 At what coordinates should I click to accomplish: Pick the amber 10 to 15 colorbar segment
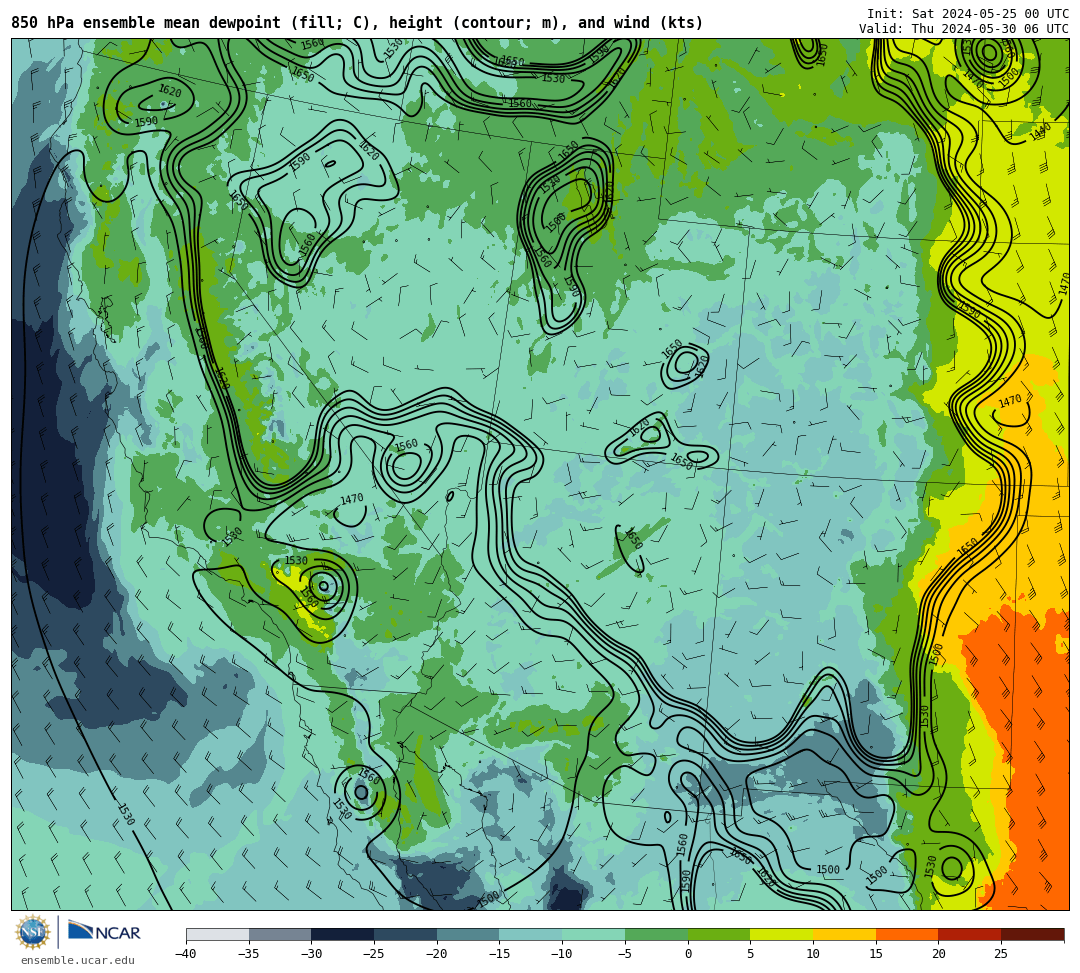pyautogui.click(x=844, y=934)
